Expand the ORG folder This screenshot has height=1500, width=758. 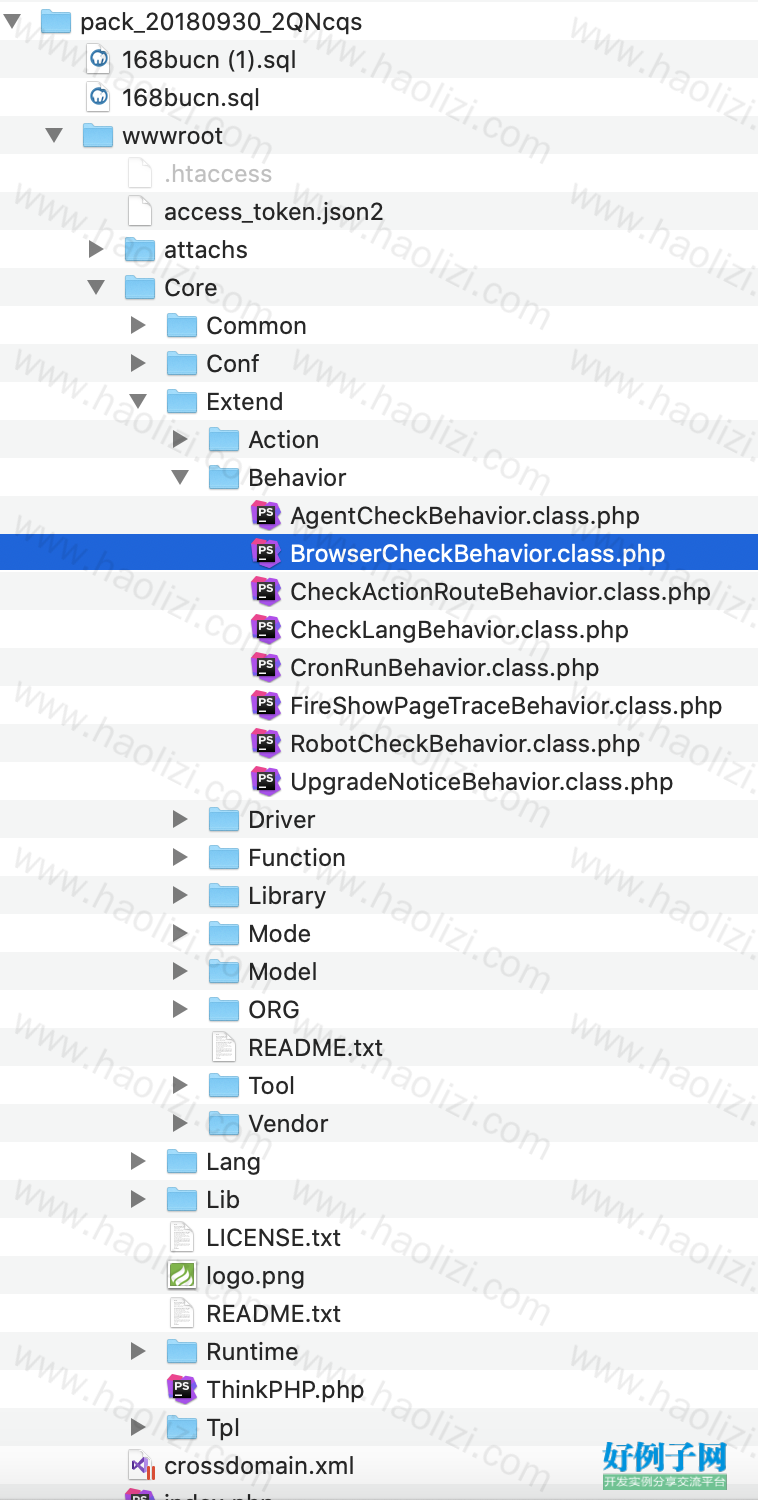(x=180, y=1009)
